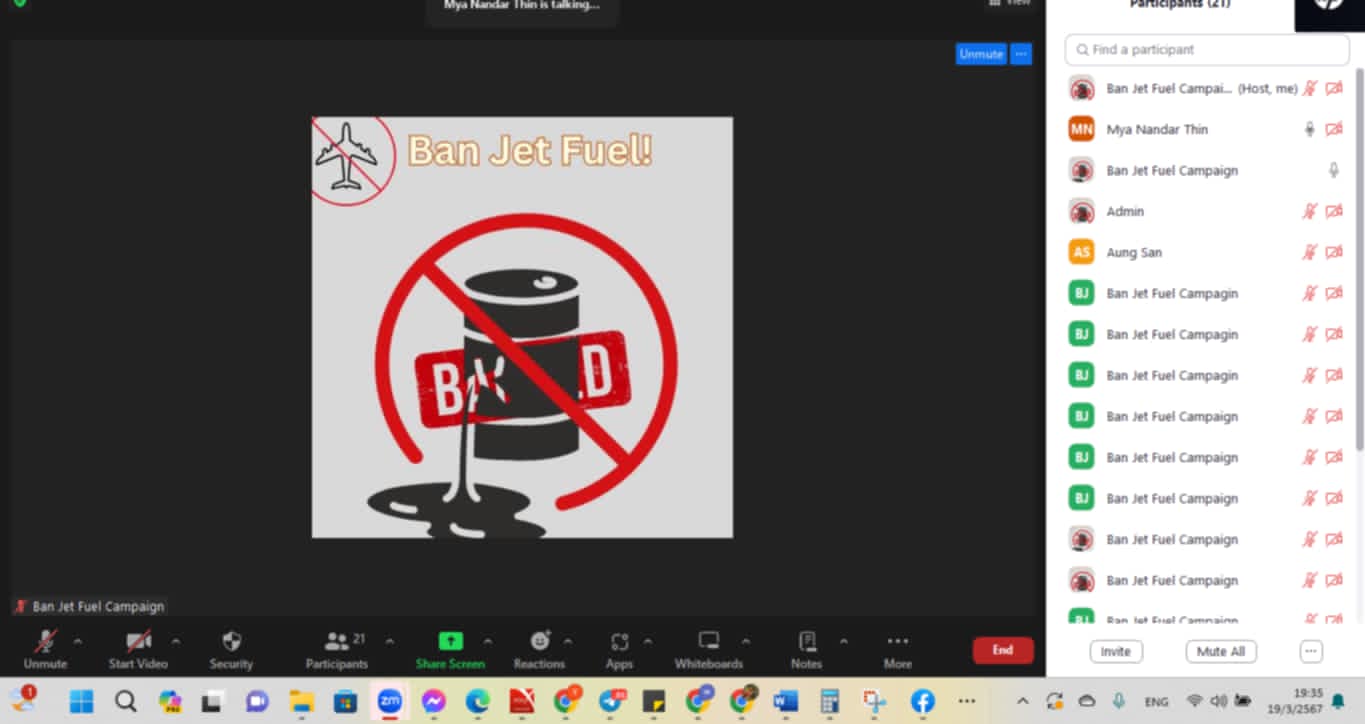
Task: Show hidden system tray icons chevron
Action: 1022,701
